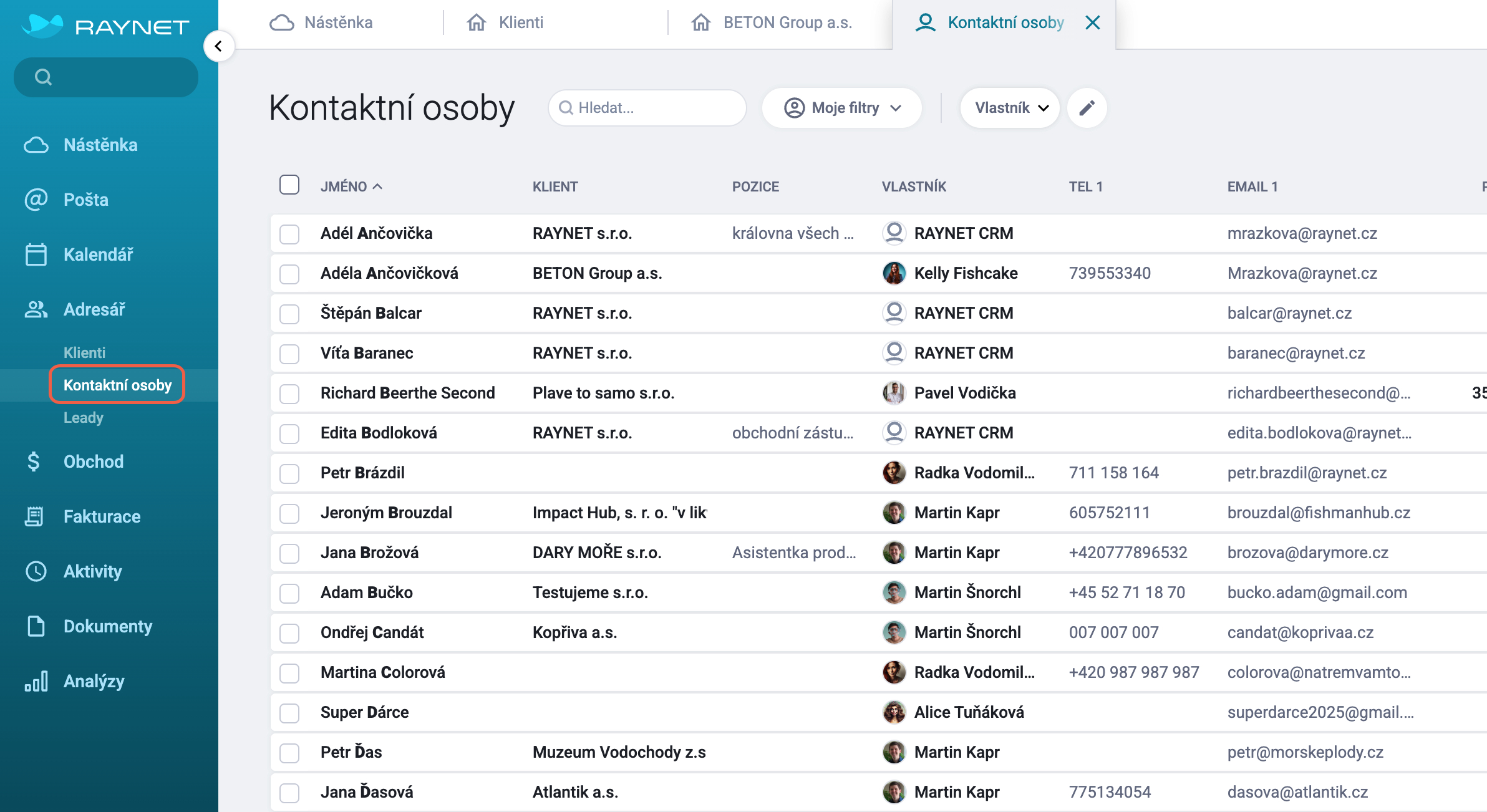The width and height of the screenshot is (1487, 812).
Task: Close the Kontaktní osoby tab
Action: click(x=1093, y=22)
